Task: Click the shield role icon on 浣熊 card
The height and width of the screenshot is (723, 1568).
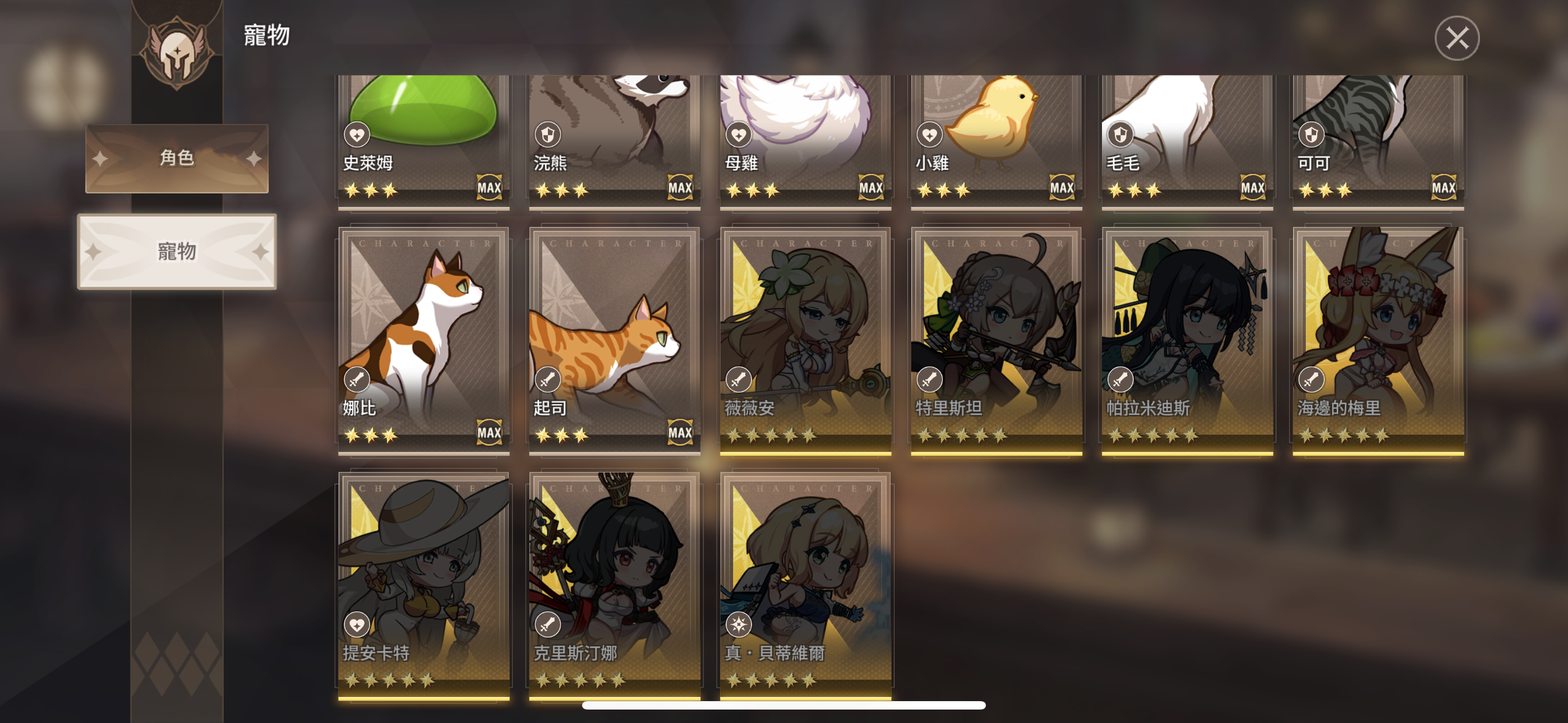Action: click(548, 135)
